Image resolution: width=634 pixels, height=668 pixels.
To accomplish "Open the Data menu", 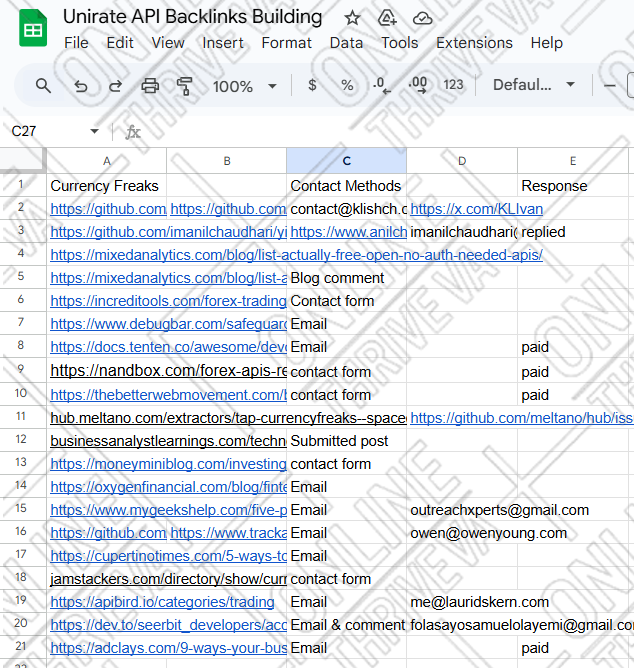I will (346, 43).
